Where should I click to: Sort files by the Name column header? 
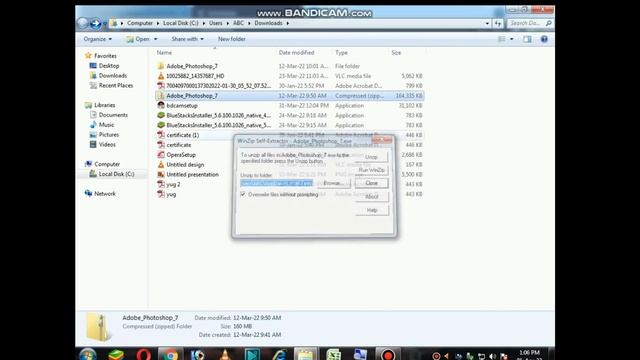[164, 53]
